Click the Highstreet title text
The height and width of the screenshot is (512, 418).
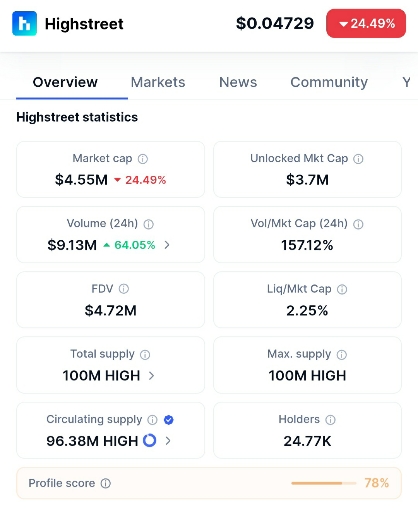coord(84,24)
